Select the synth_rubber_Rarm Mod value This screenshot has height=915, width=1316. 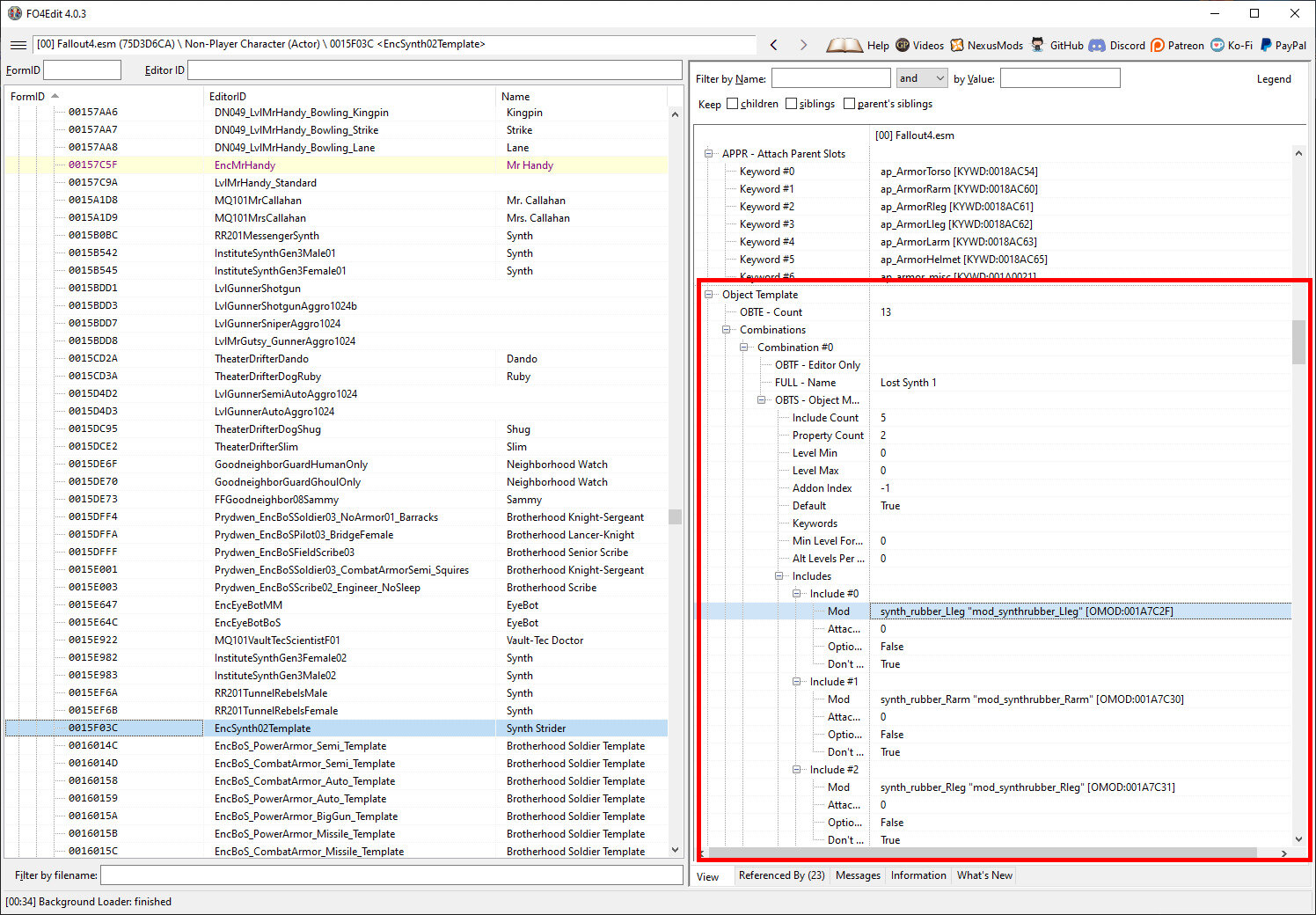1032,699
